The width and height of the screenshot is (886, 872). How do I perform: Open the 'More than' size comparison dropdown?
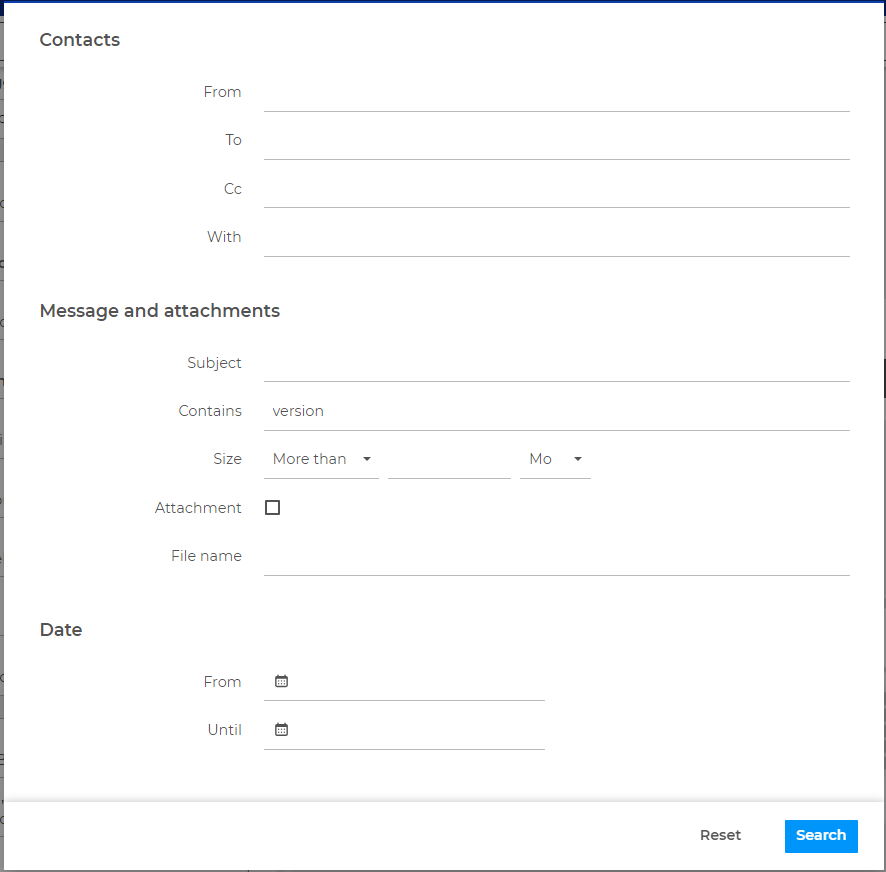pos(320,459)
